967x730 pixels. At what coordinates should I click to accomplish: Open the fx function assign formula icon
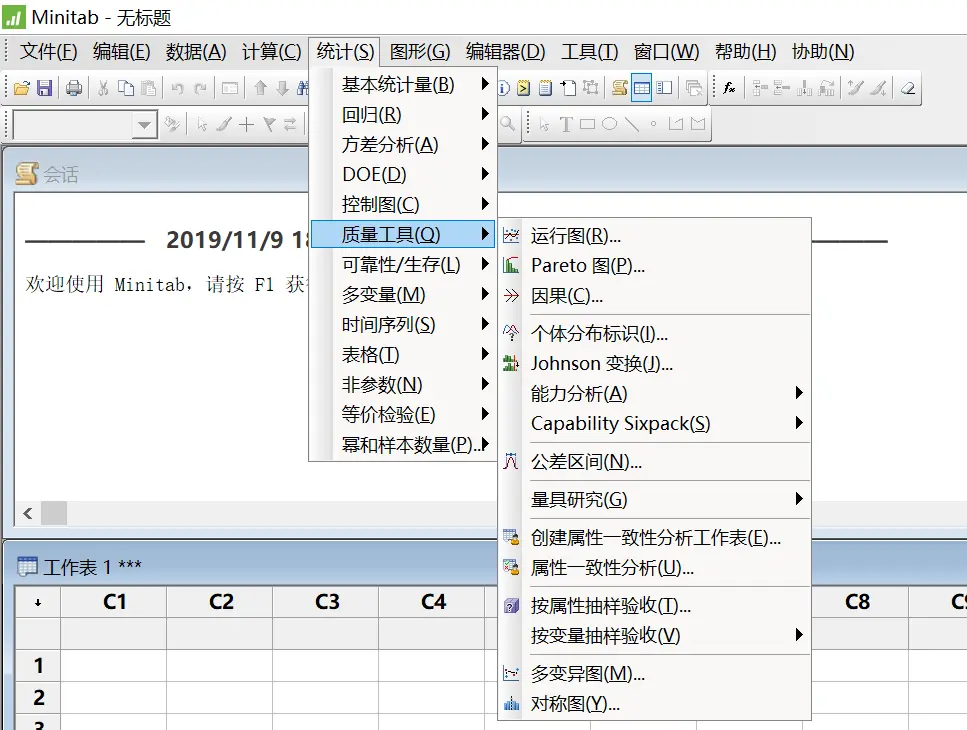[729, 88]
